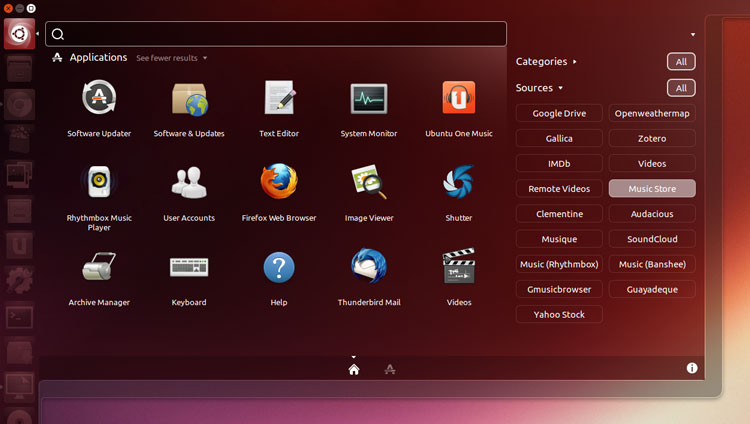The height and width of the screenshot is (424, 750).
Task: Toggle the Openweathermap source filter
Action: [652, 113]
